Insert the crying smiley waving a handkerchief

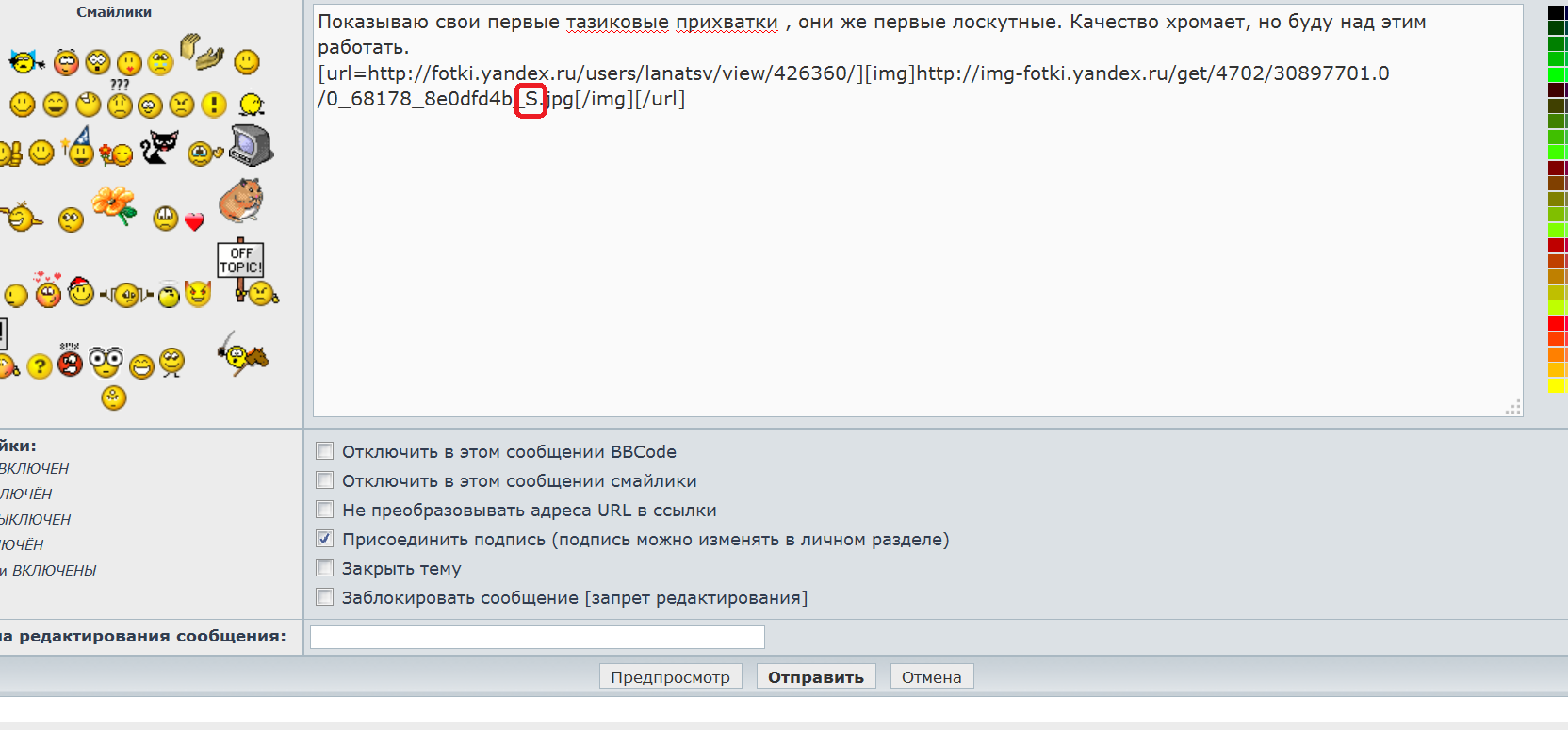point(204,153)
